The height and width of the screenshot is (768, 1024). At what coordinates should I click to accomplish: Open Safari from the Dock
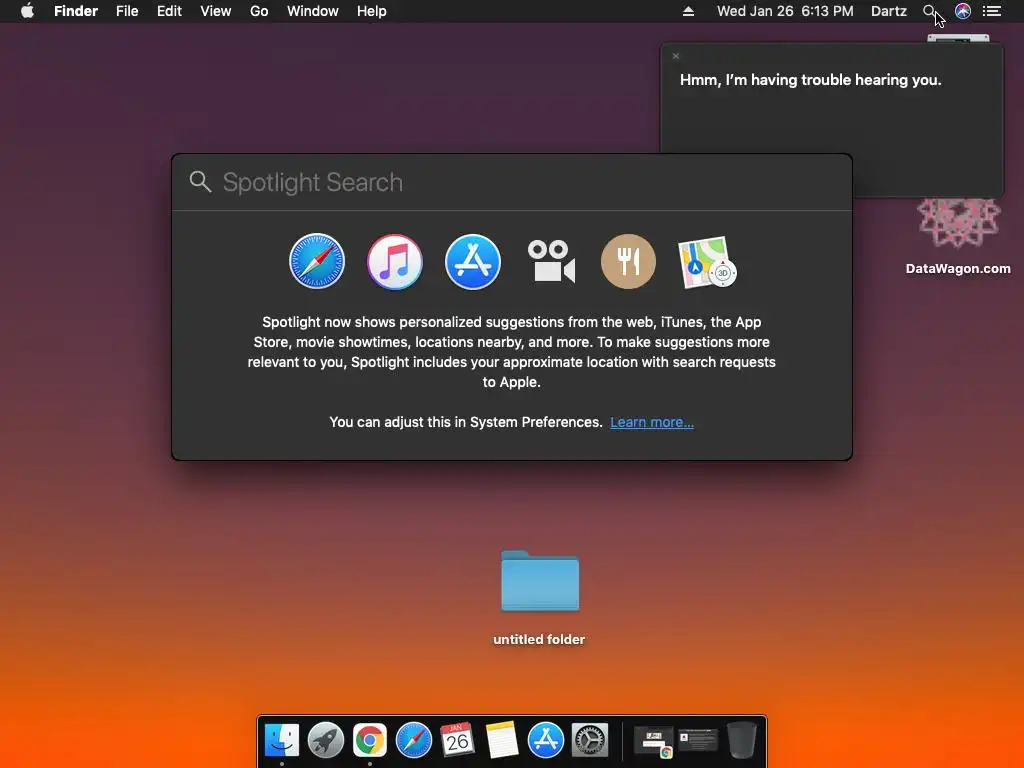413,740
